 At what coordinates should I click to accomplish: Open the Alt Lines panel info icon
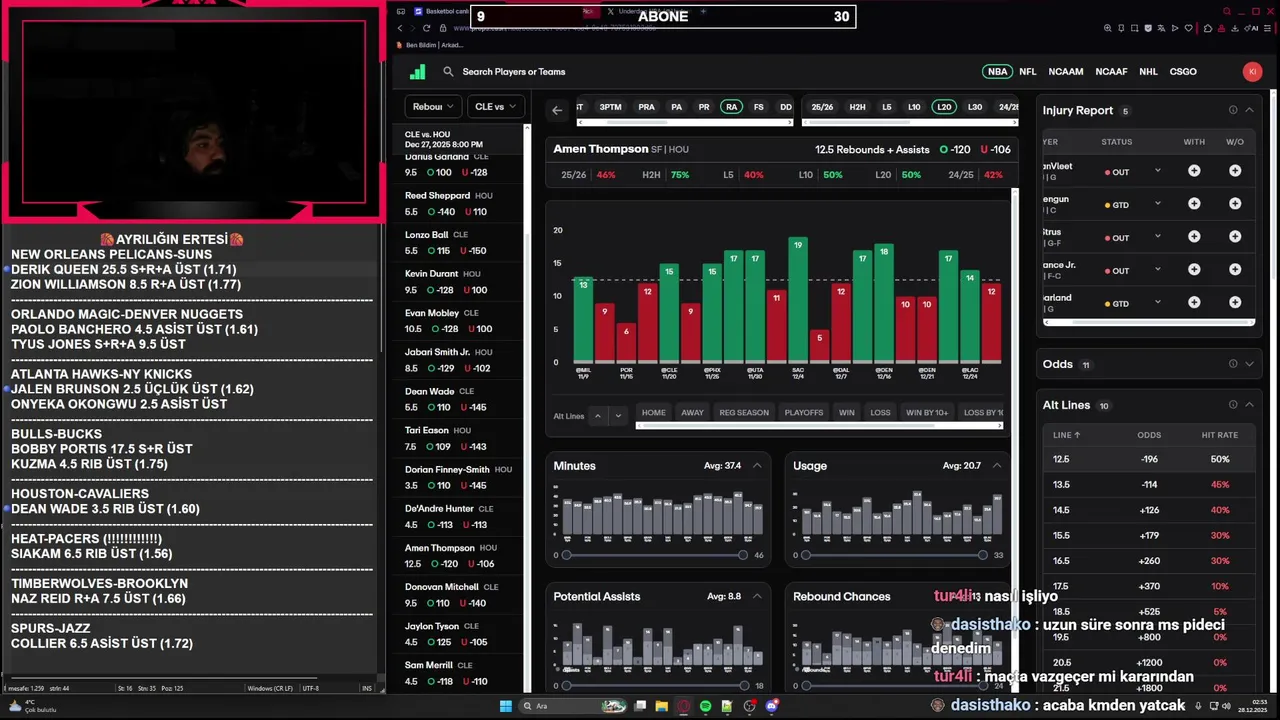(x=1233, y=405)
